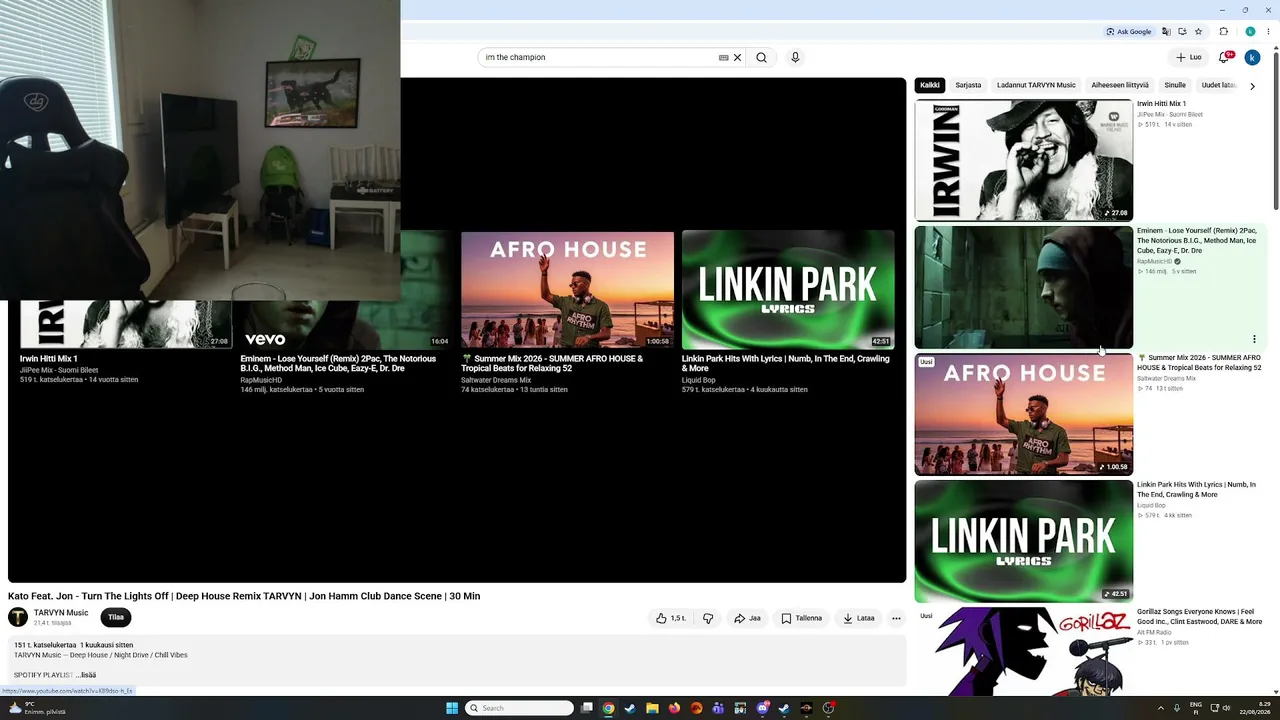This screenshot has width=1280, height=720.
Task: Open File Explorer from the taskbar
Action: [652, 708]
